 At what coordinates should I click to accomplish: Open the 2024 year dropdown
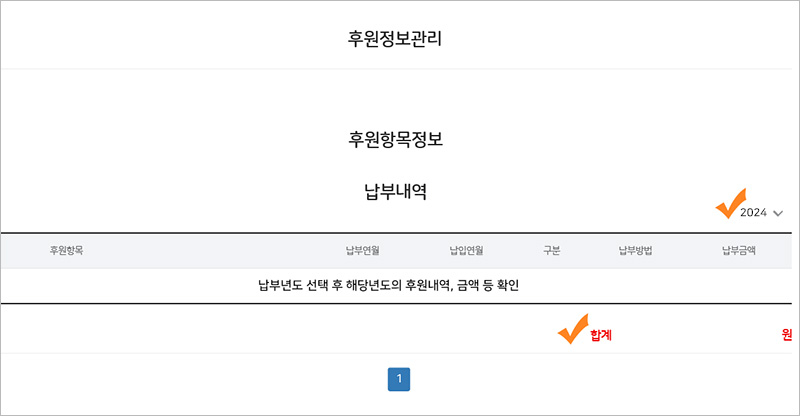point(761,213)
